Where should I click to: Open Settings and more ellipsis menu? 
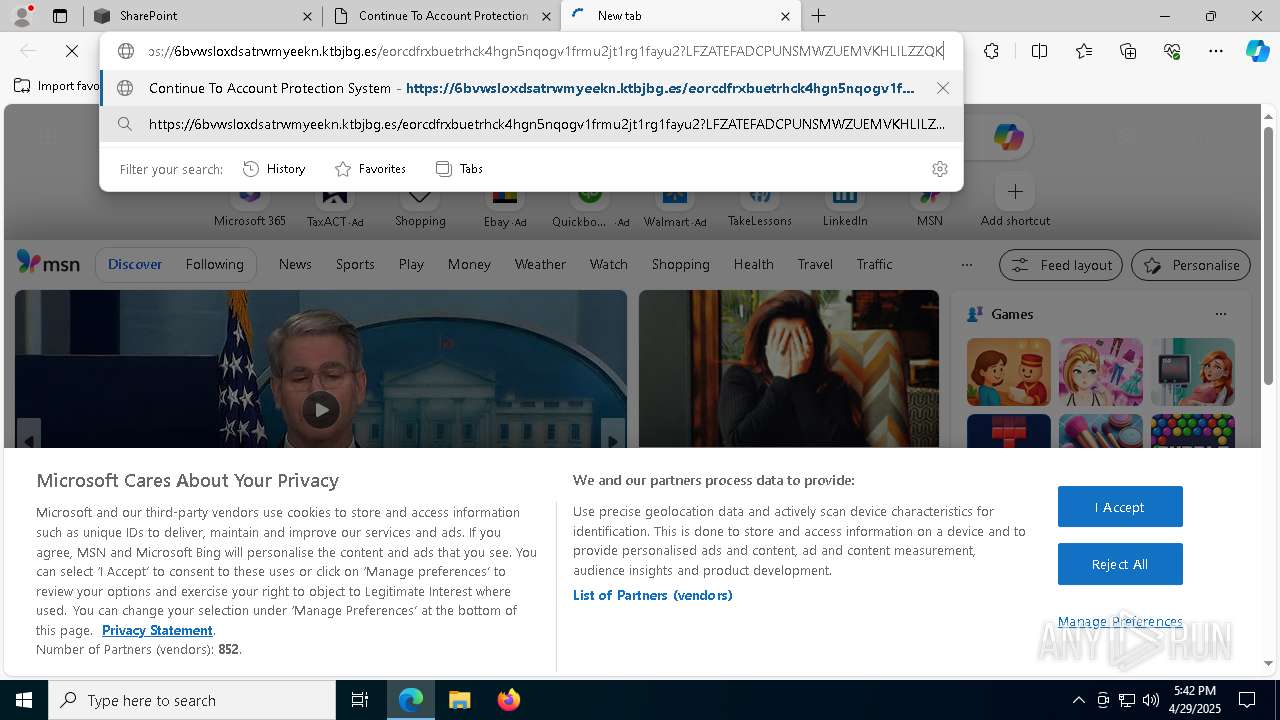click(x=1216, y=51)
